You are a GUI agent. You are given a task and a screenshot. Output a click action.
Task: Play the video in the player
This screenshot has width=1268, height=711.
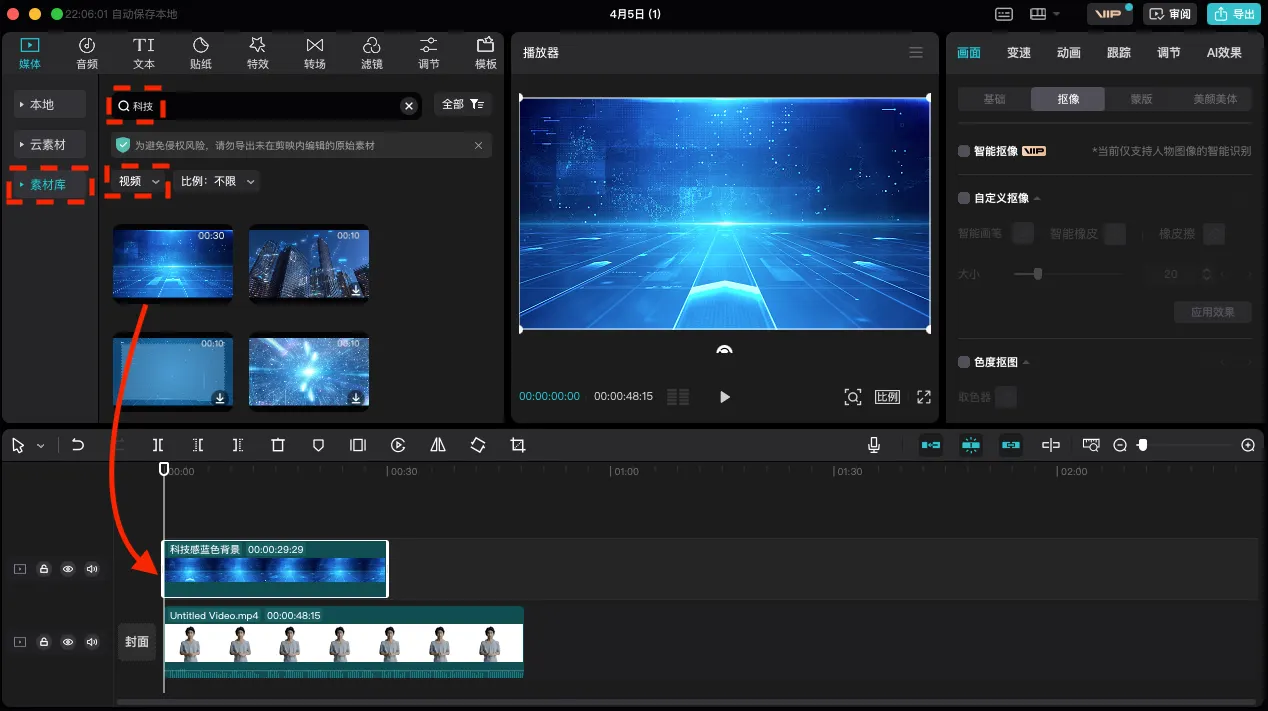click(x=725, y=397)
